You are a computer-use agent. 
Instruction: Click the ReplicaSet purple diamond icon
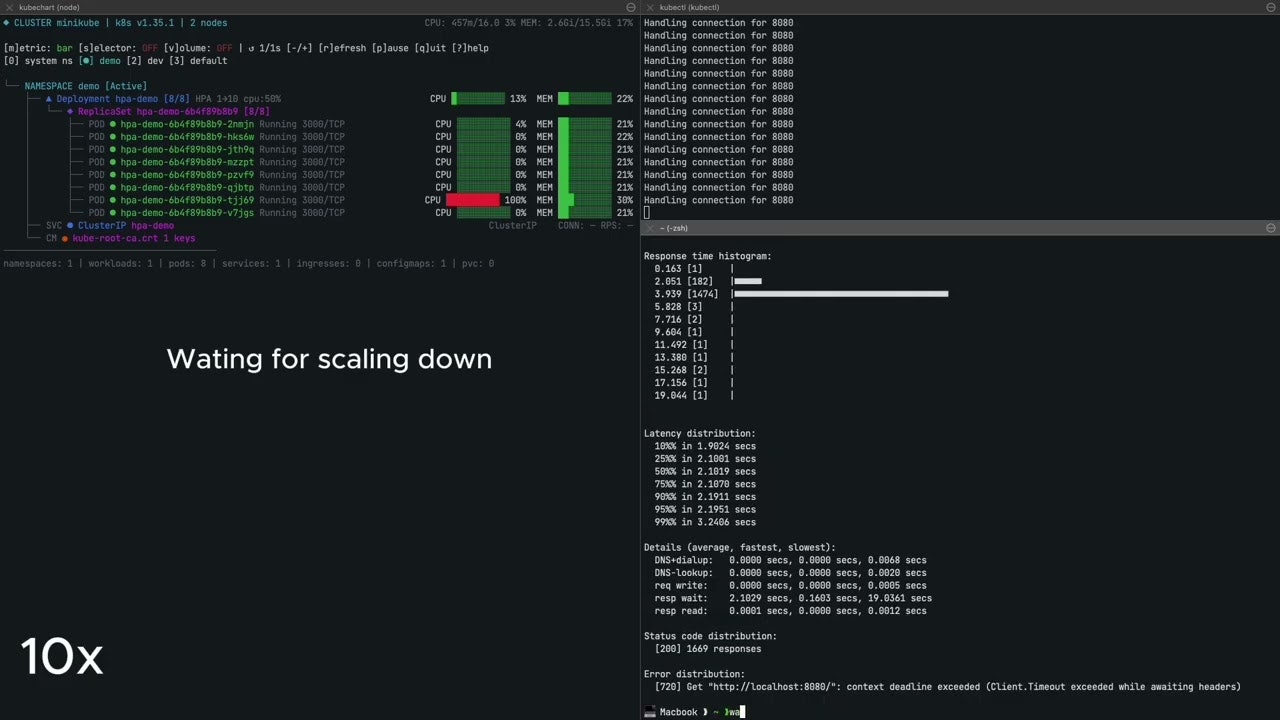[x=70, y=112]
